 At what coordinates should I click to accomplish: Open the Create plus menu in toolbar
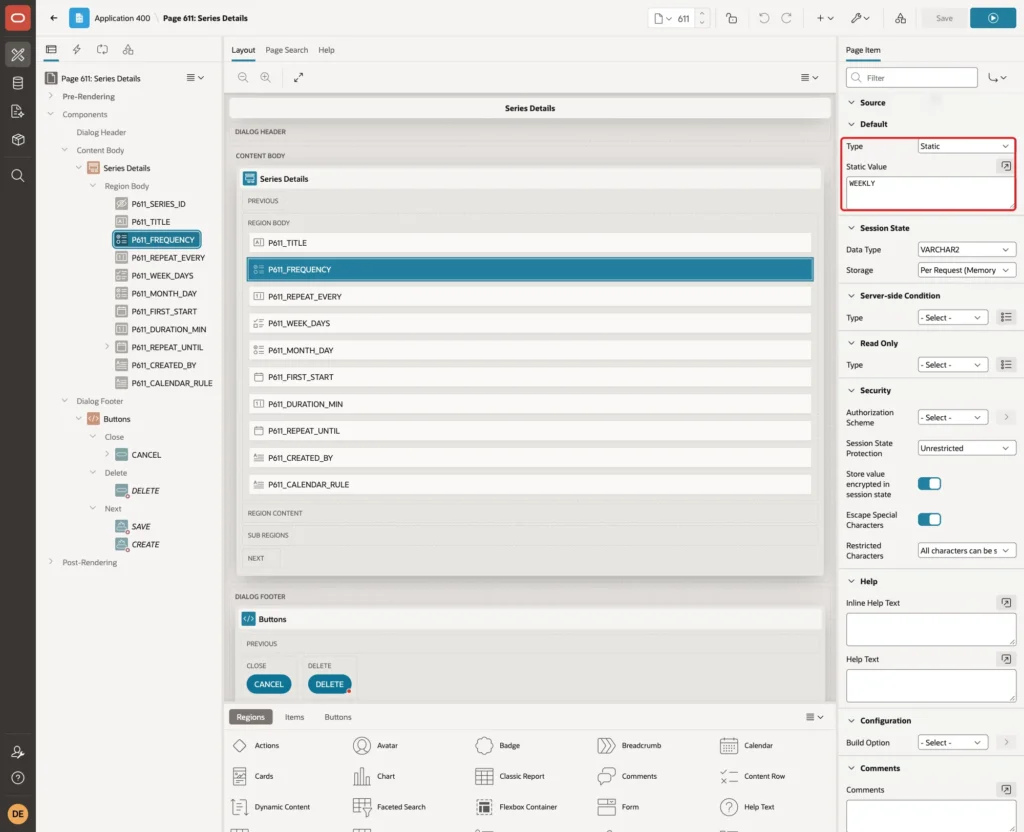click(x=824, y=18)
